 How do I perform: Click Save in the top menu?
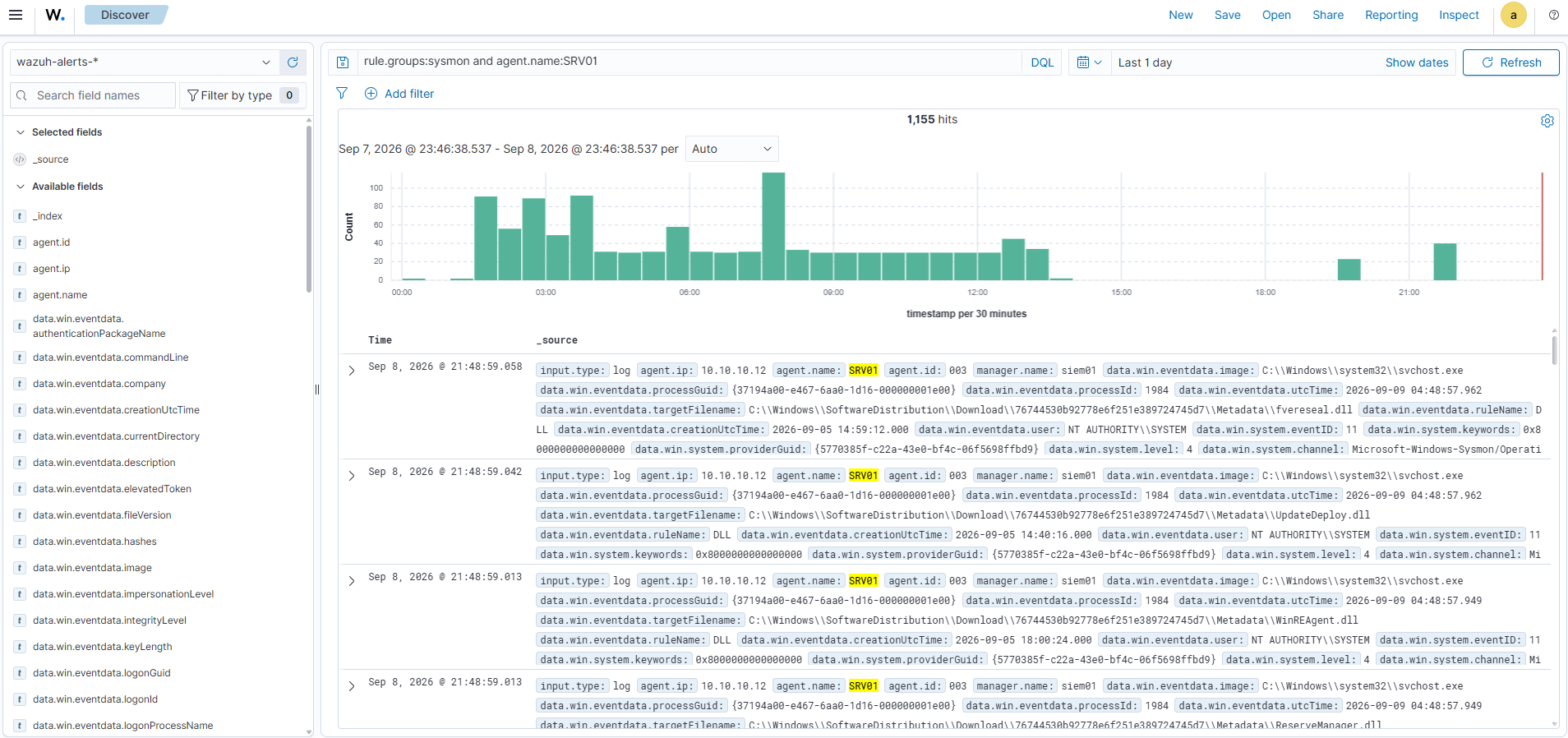[x=1228, y=15]
